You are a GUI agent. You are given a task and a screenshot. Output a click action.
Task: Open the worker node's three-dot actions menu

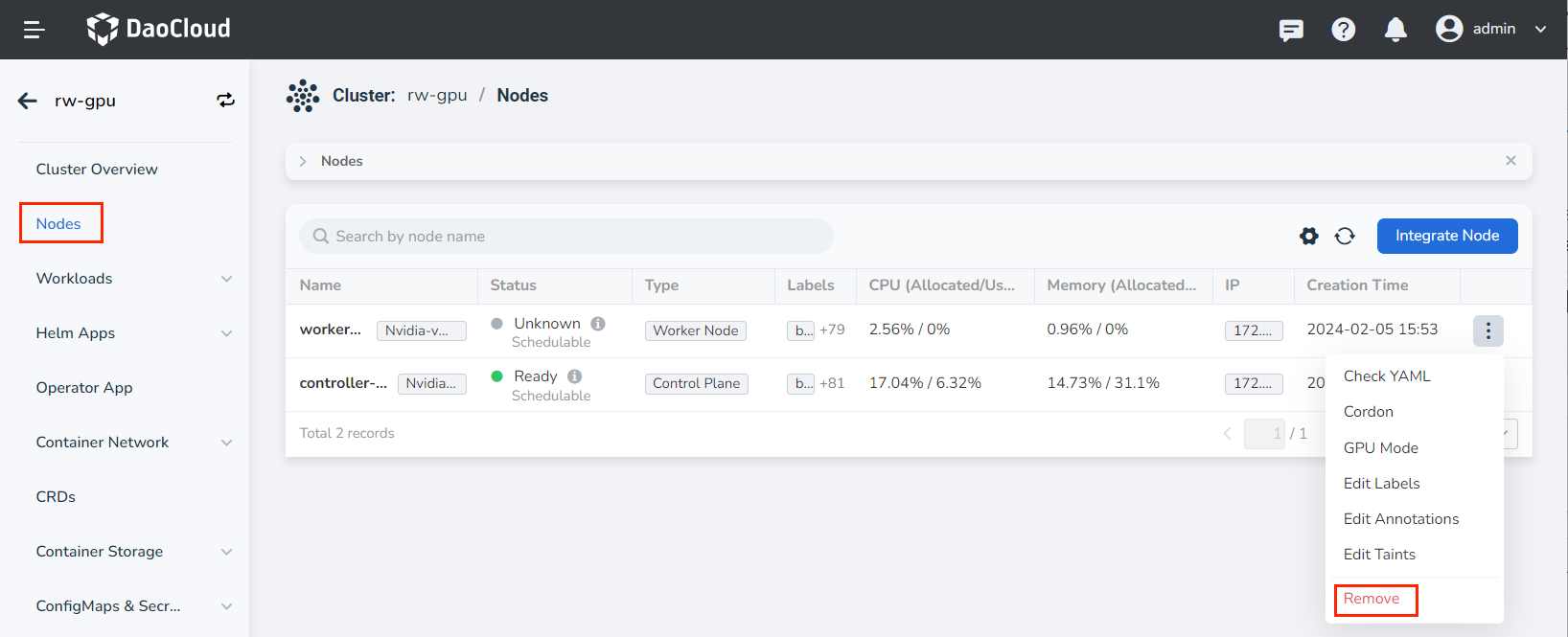pos(1487,330)
